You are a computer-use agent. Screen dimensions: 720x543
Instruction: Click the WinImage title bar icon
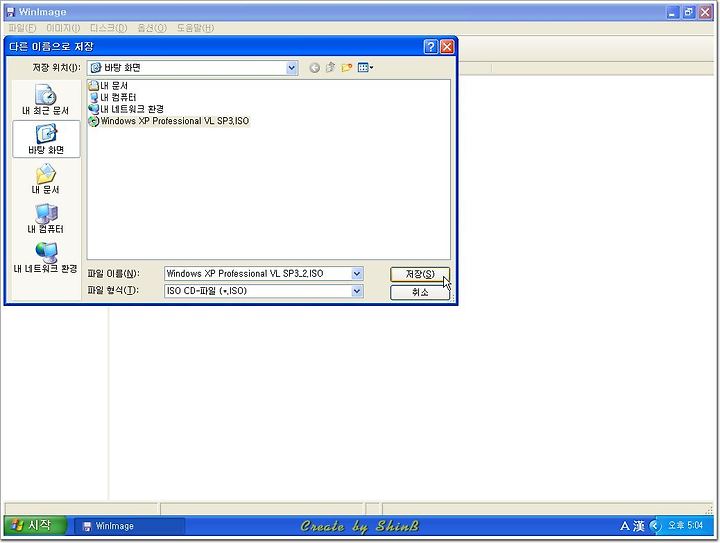click(11, 12)
